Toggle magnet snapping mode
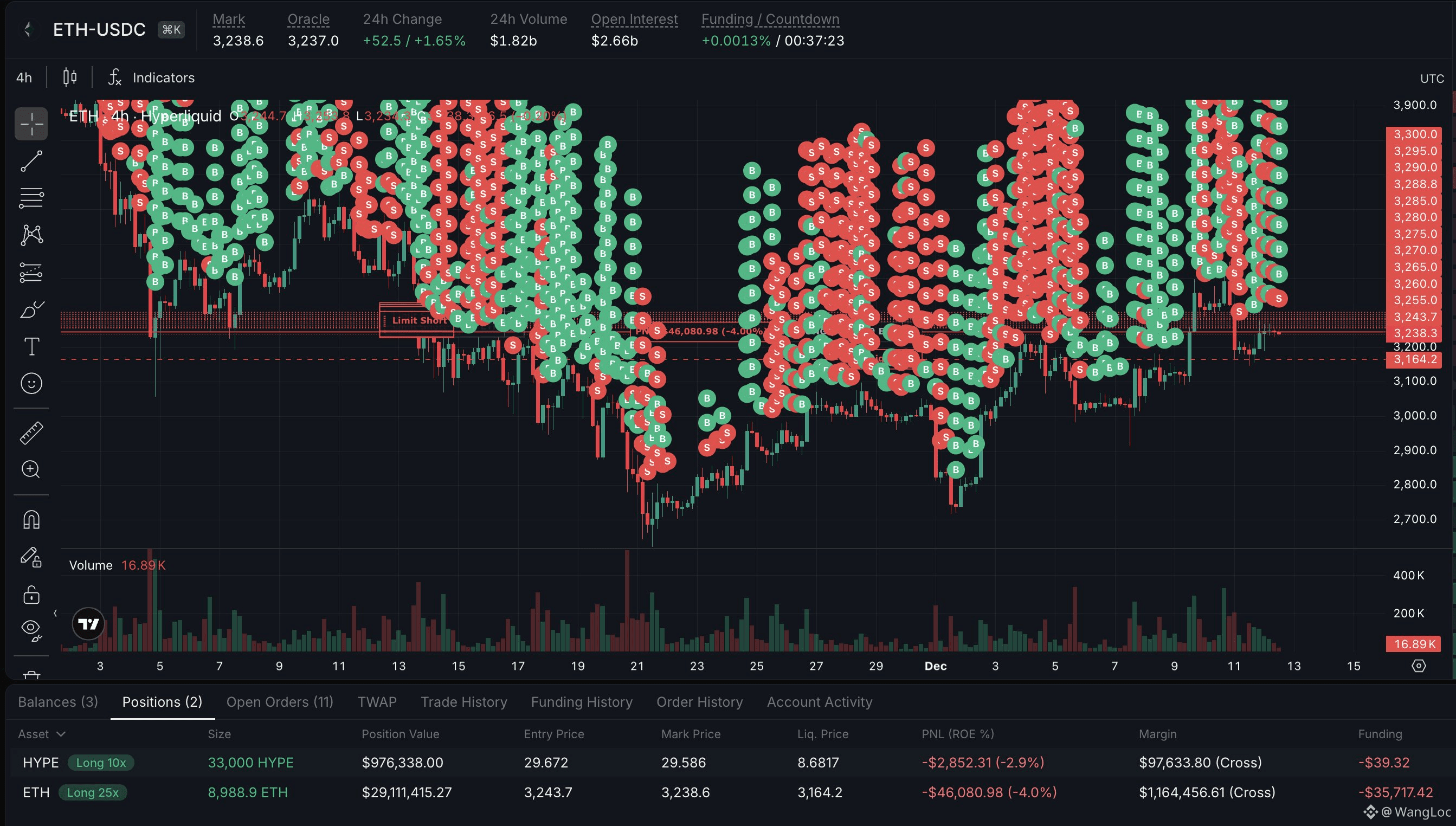This screenshot has width=1456, height=826. pyautogui.click(x=31, y=520)
